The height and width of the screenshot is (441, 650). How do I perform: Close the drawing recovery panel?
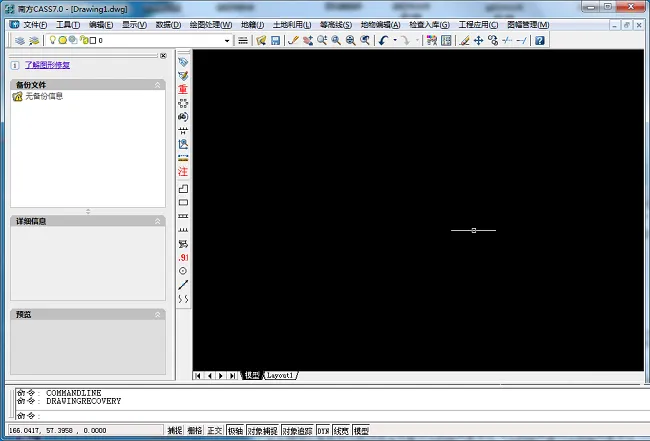coord(163,56)
